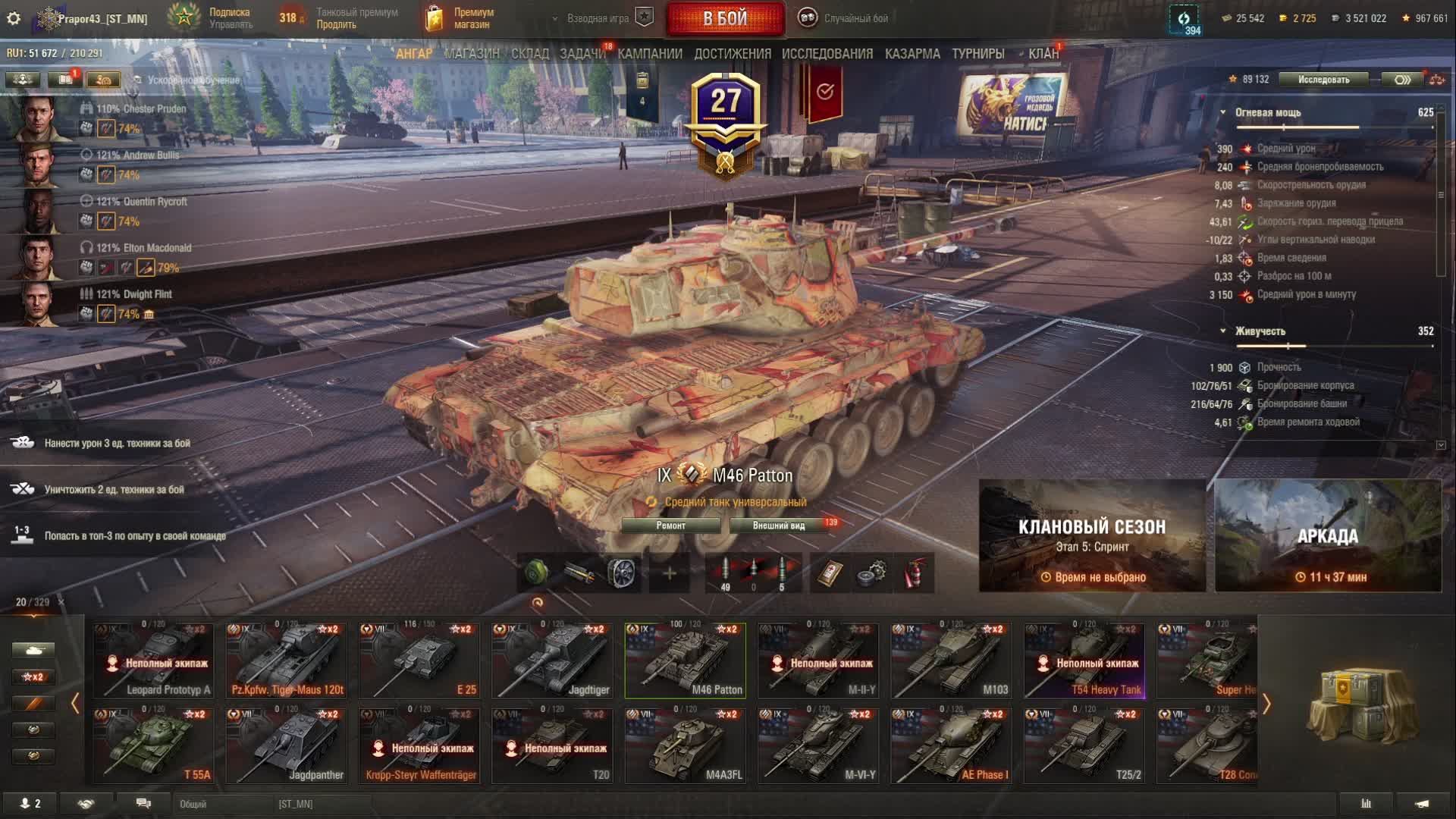
Task: Open session statistics bar-chart icon
Action: point(1367,804)
